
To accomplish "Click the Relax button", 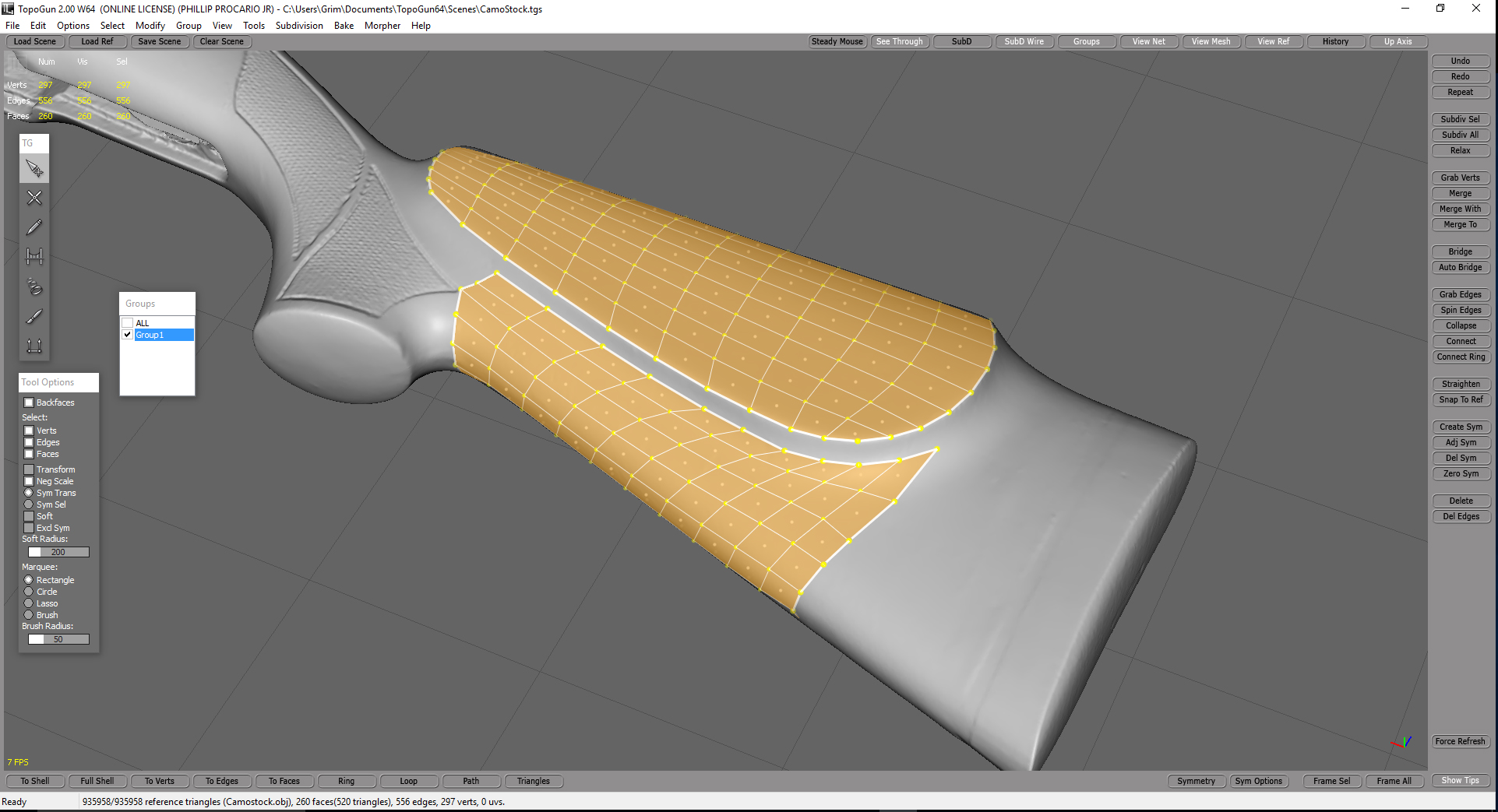I will point(1461,150).
